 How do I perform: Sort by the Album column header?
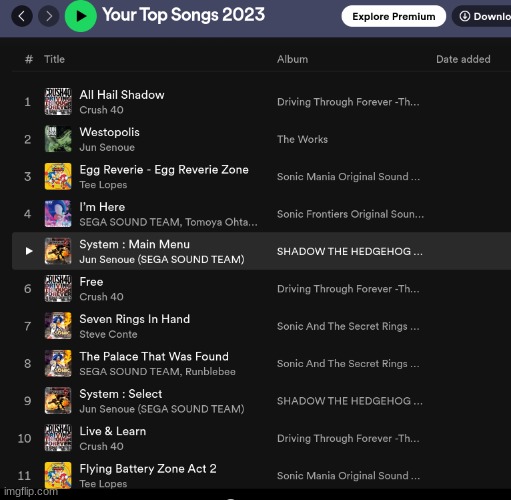(292, 59)
